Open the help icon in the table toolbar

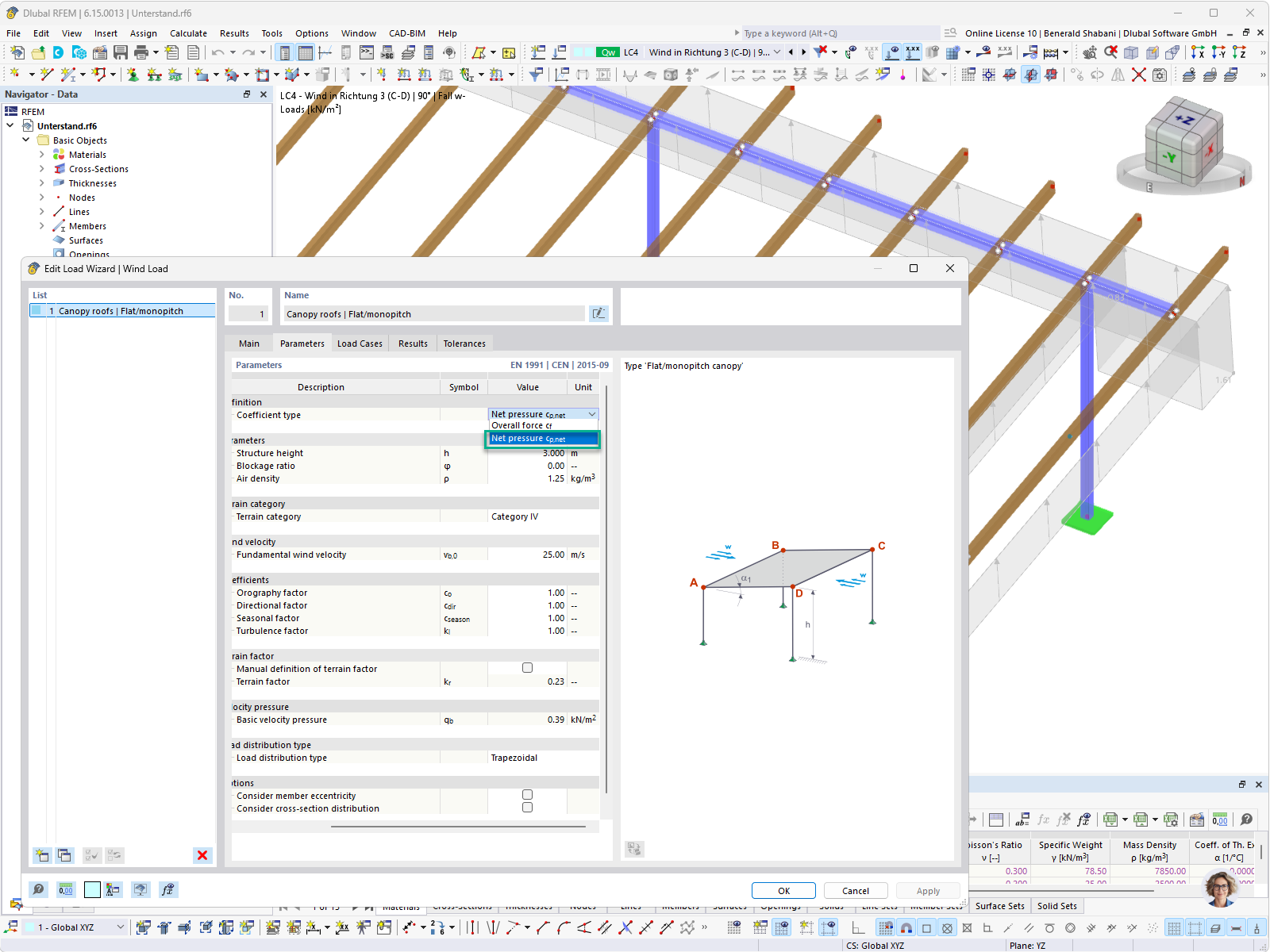tap(1246, 820)
